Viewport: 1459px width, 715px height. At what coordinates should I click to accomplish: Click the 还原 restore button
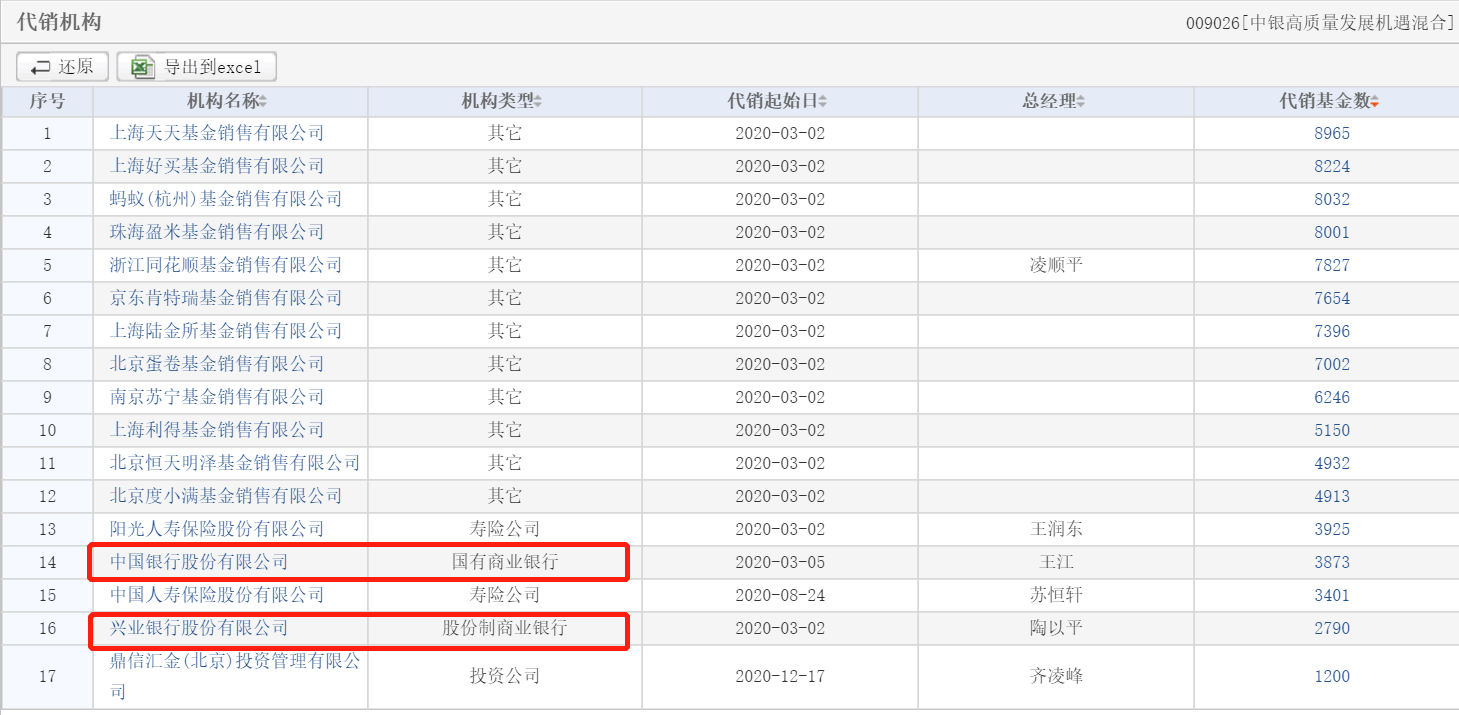(x=62, y=67)
